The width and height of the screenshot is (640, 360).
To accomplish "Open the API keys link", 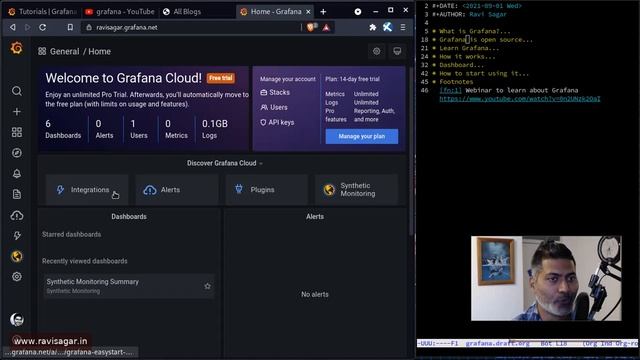I will click(277, 122).
